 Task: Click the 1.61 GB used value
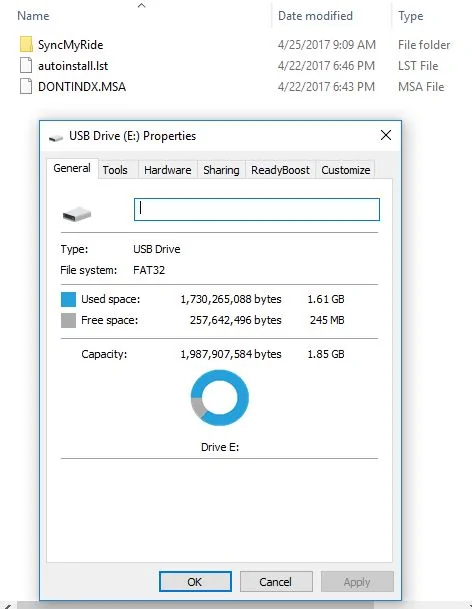point(326,299)
